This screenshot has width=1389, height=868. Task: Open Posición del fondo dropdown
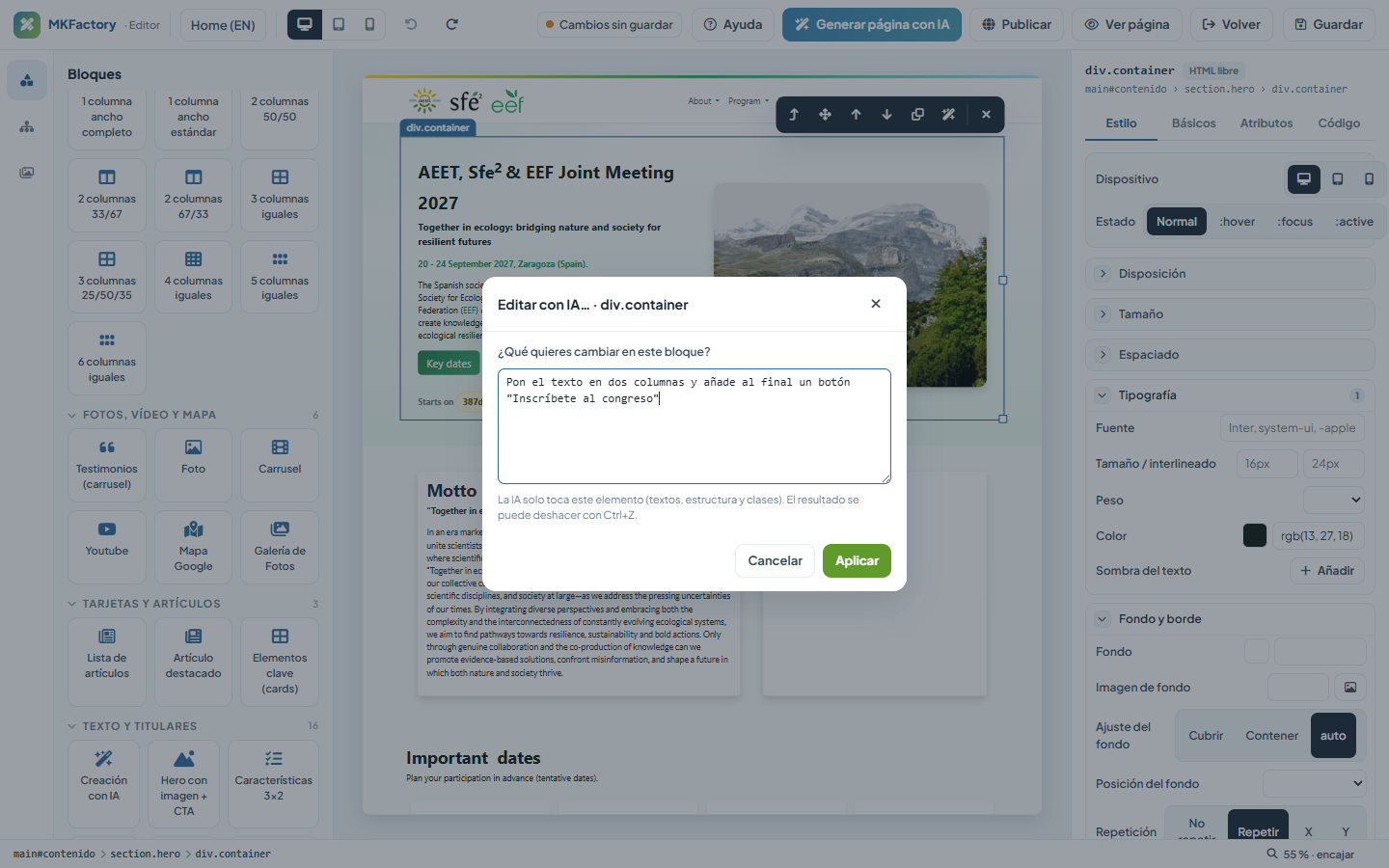pos(1314,784)
